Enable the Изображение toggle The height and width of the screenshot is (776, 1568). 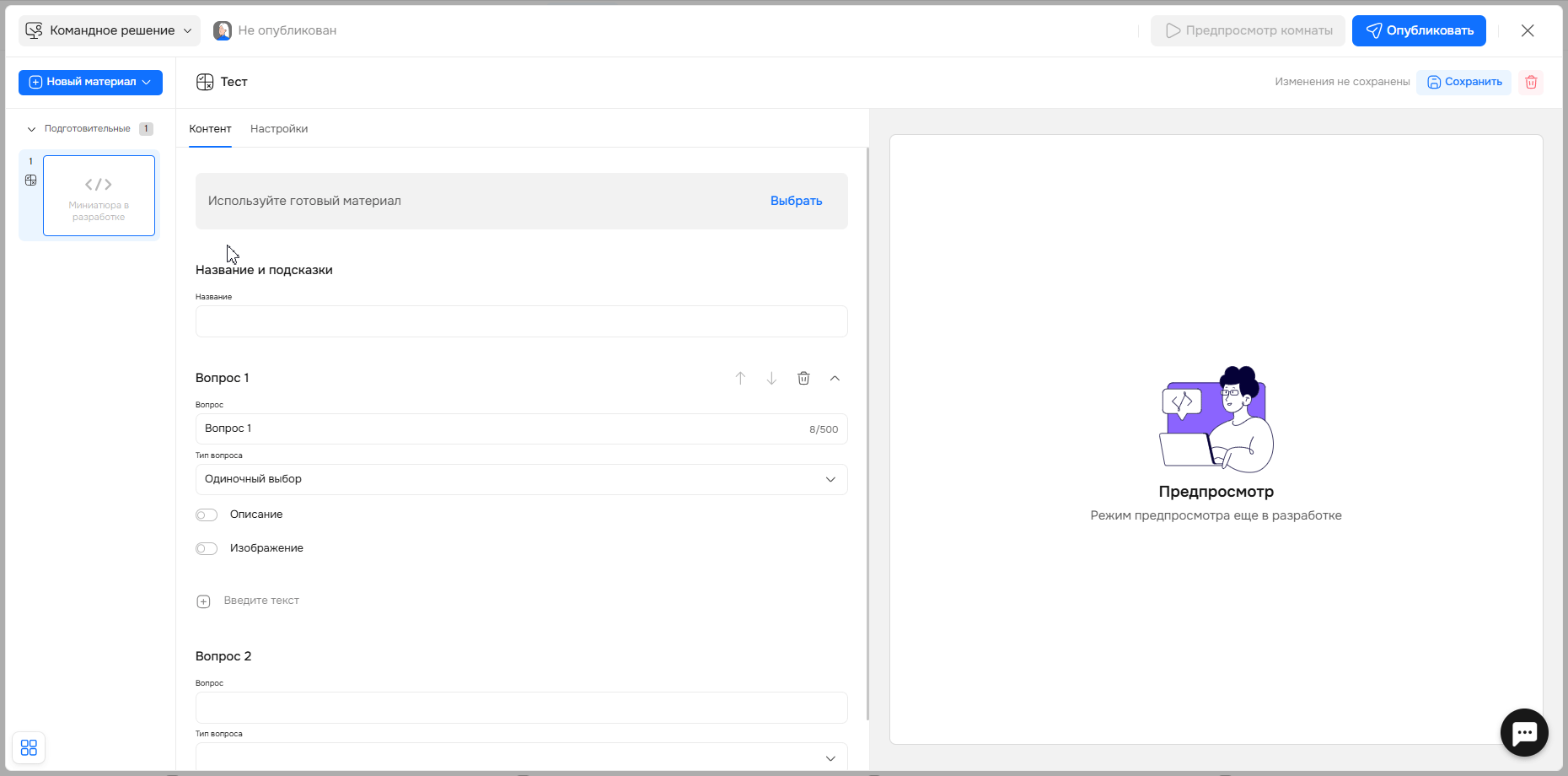pyautogui.click(x=207, y=549)
